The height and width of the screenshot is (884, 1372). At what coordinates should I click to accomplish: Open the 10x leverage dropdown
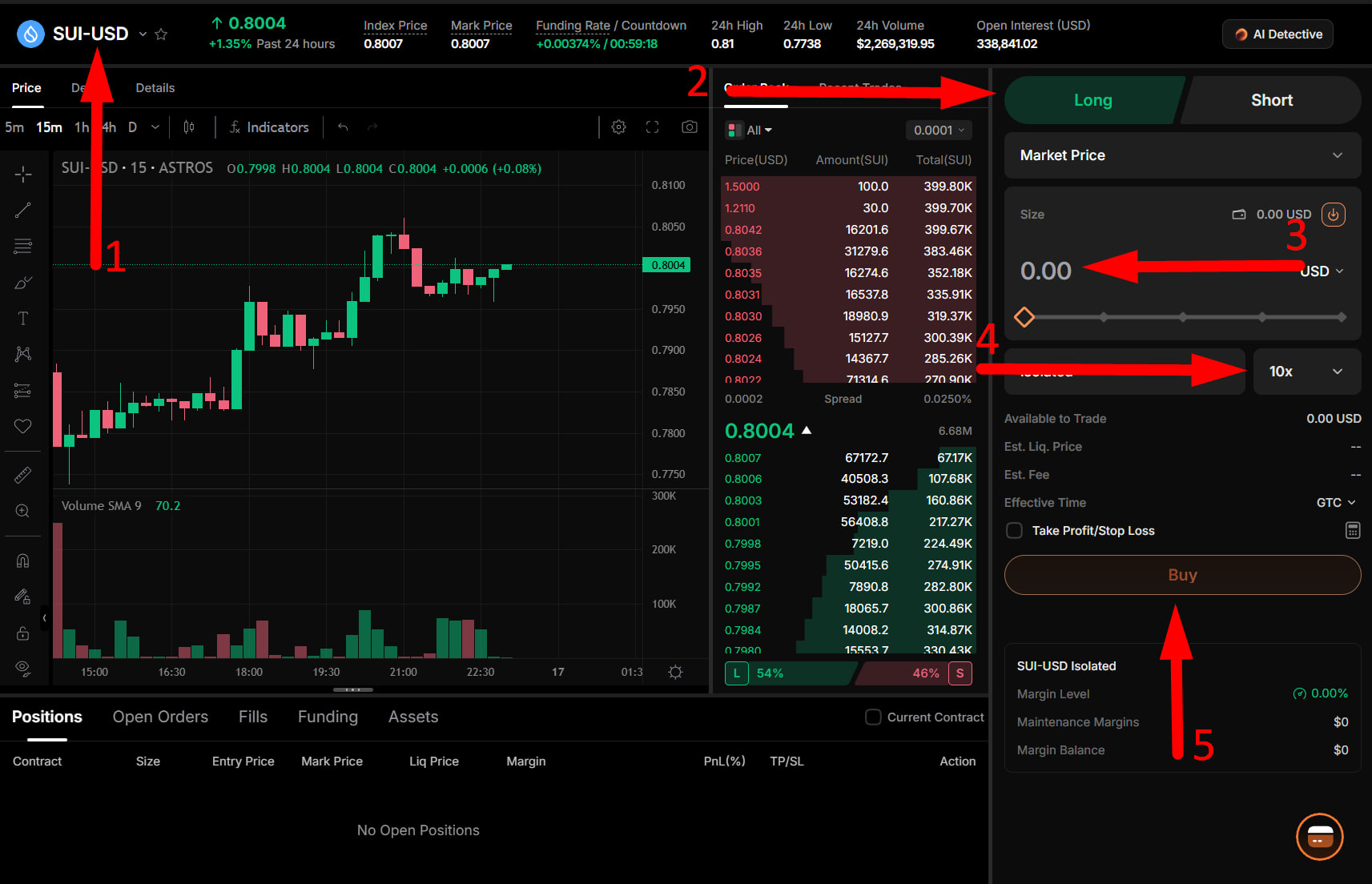1306,372
